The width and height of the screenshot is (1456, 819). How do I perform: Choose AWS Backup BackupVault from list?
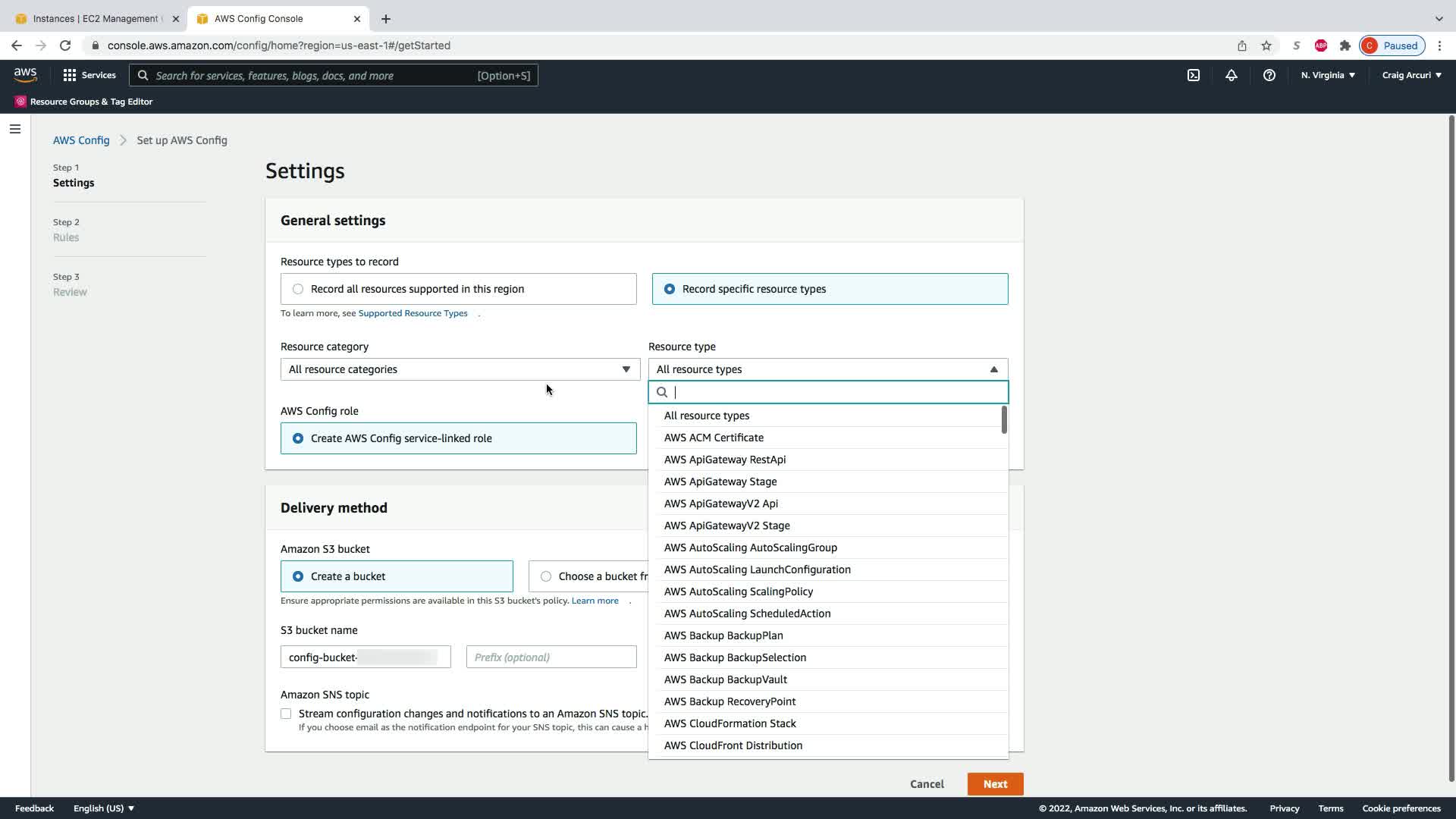point(725,679)
